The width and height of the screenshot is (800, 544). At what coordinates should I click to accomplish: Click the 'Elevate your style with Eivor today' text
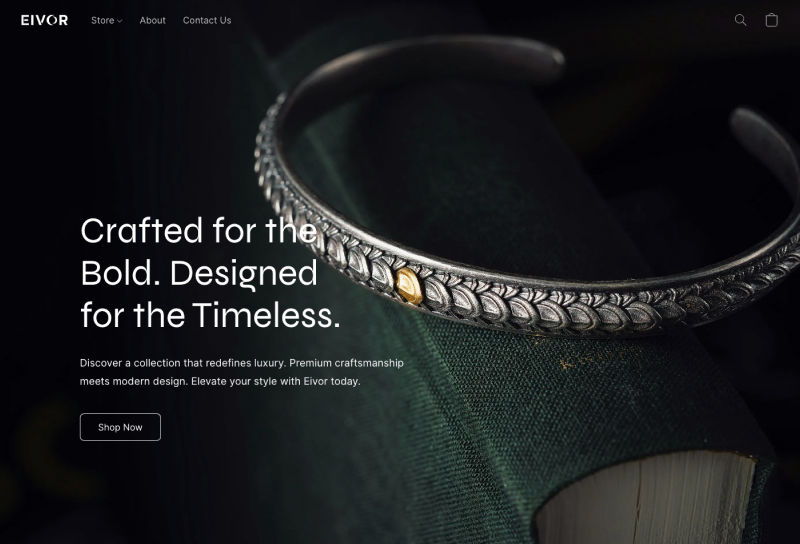coord(276,381)
